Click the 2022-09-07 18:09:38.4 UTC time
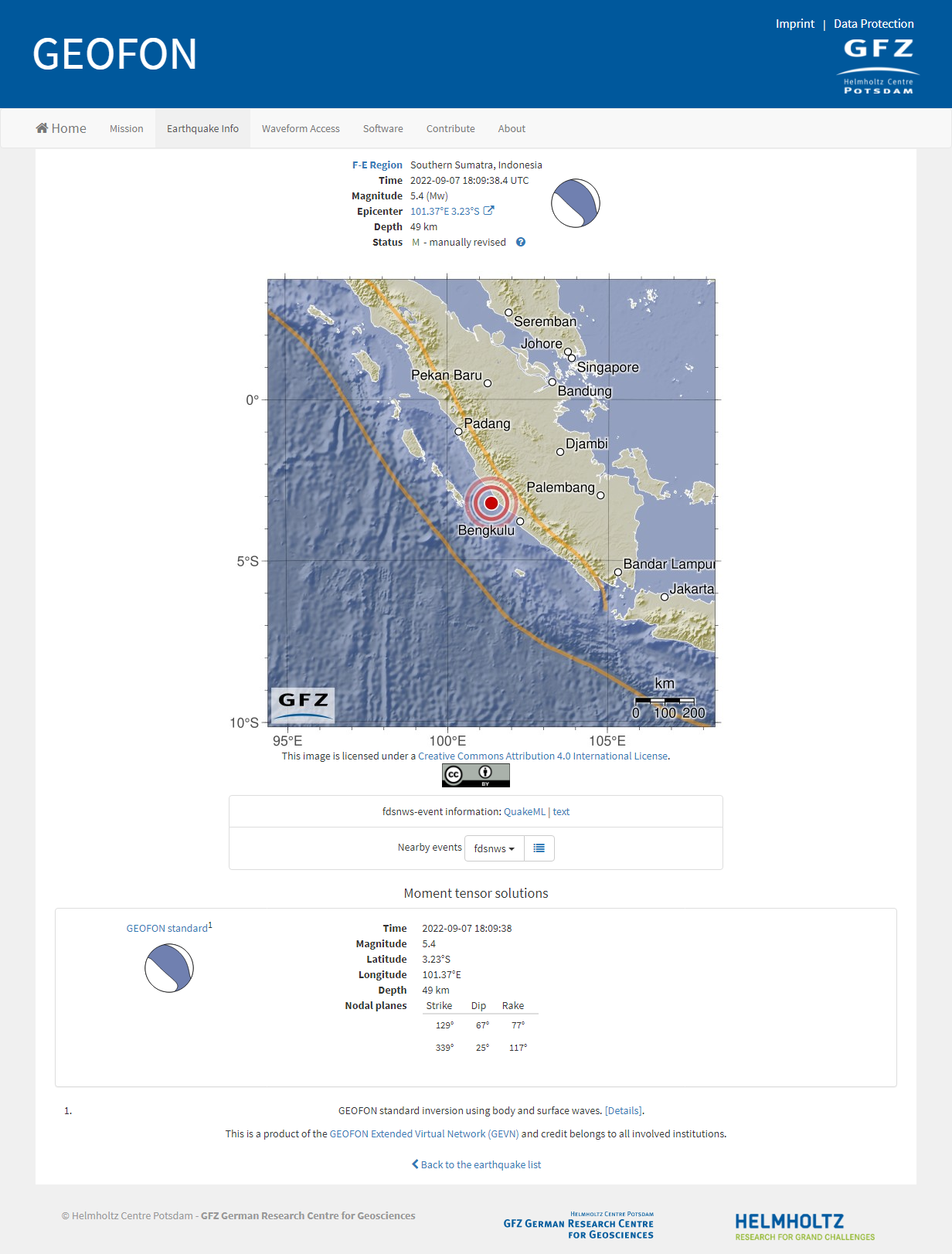The height and width of the screenshot is (1254, 952). (470, 180)
